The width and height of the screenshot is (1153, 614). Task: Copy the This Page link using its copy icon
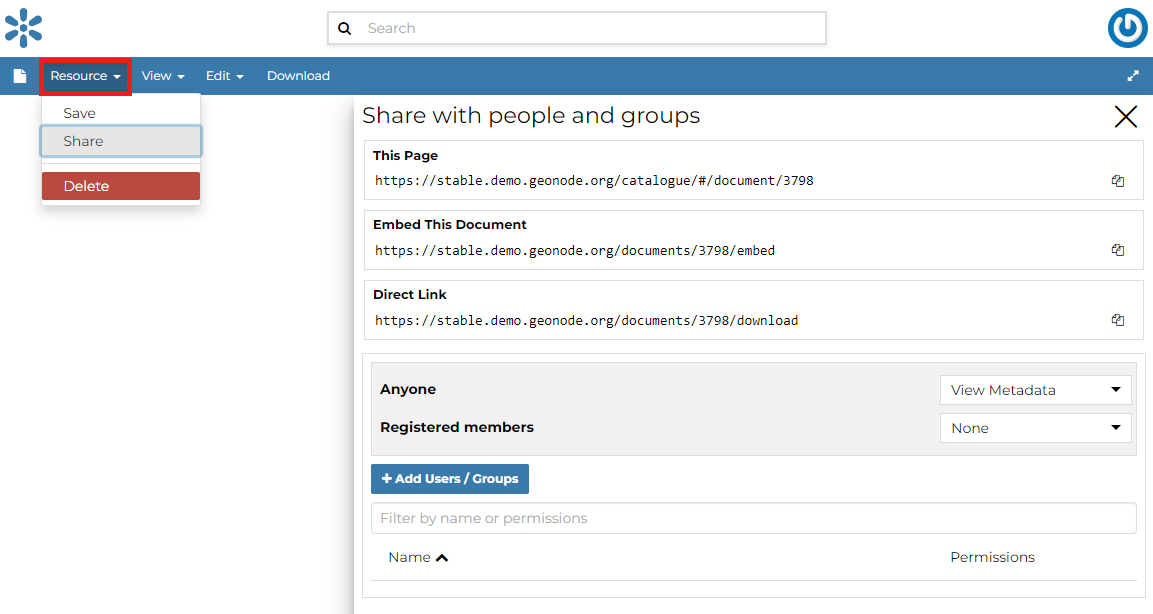click(1117, 180)
